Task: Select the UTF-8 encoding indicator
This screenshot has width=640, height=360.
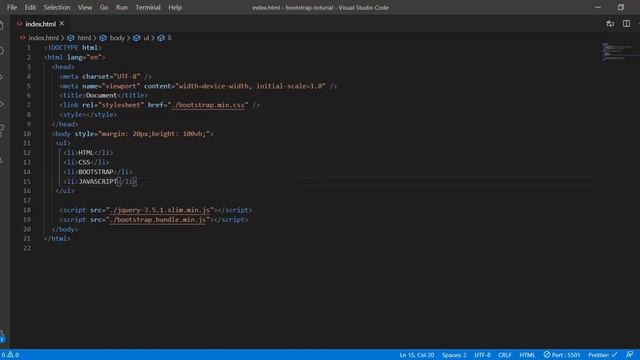Action: tap(482, 355)
